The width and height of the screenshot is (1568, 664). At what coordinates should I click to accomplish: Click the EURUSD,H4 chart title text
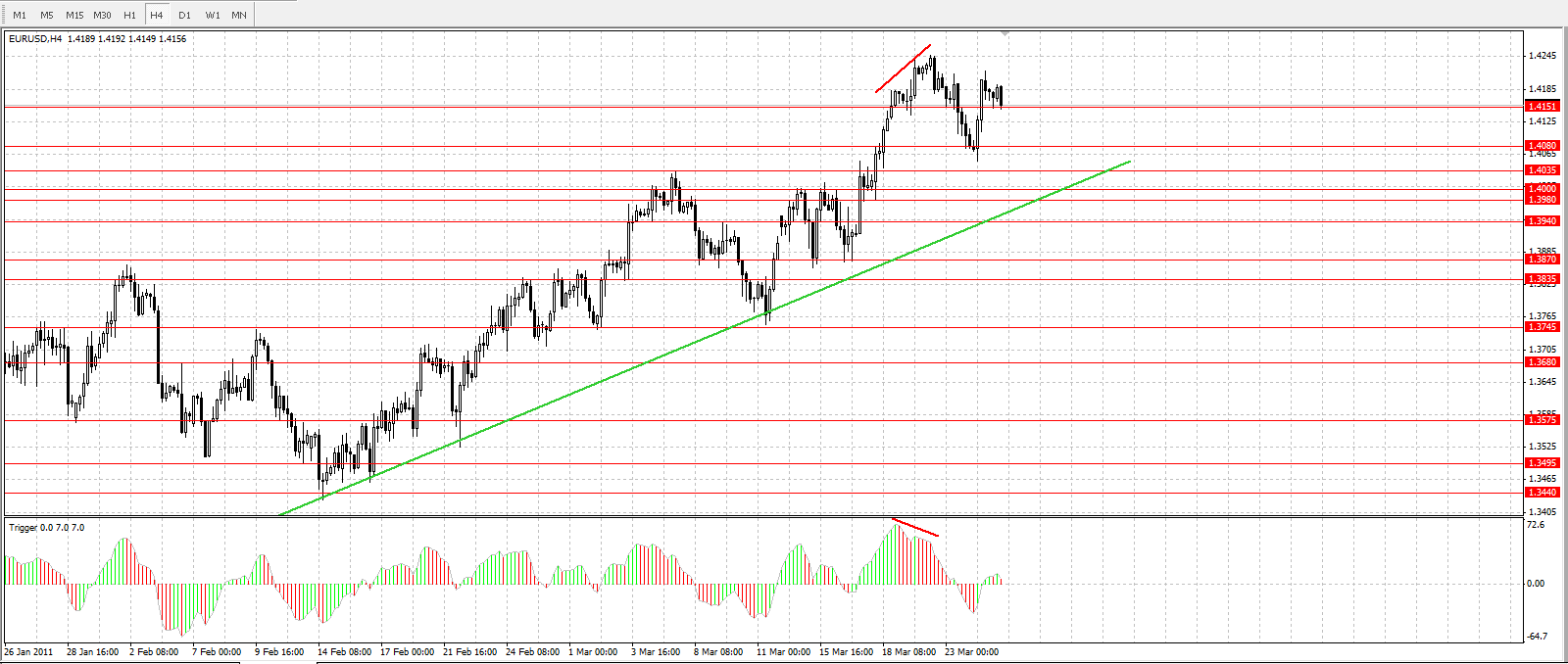click(35, 39)
